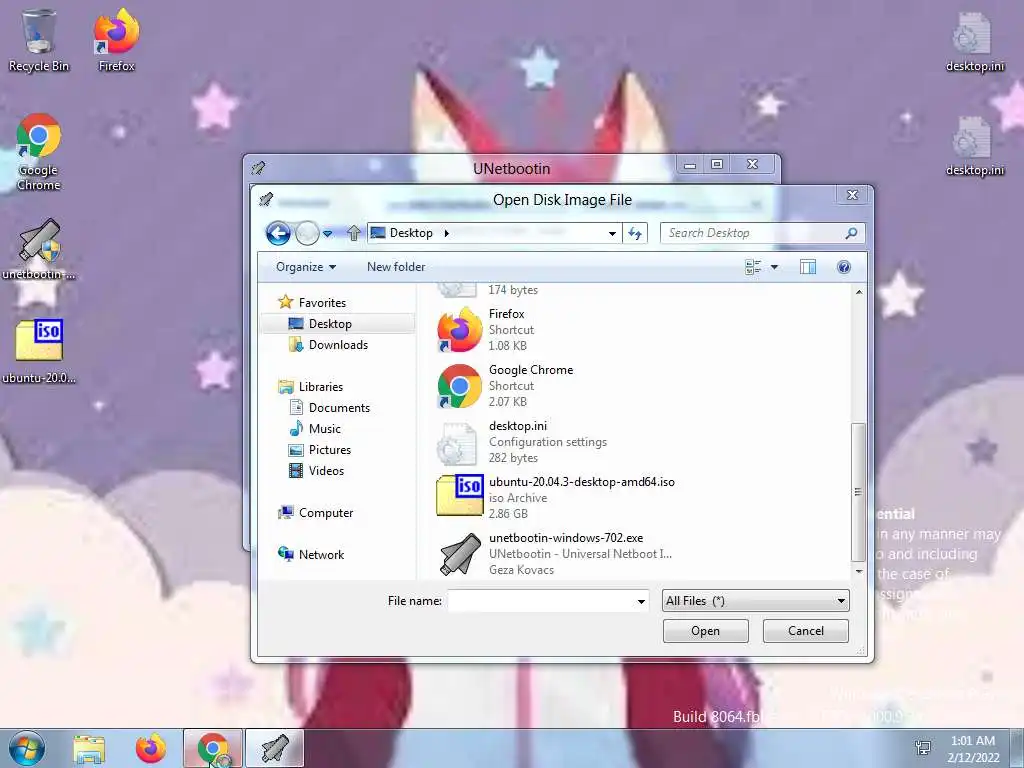Expand the File name history dropdown
The width and height of the screenshot is (1024, 768).
pyautogui.click(x=641, y=601)
